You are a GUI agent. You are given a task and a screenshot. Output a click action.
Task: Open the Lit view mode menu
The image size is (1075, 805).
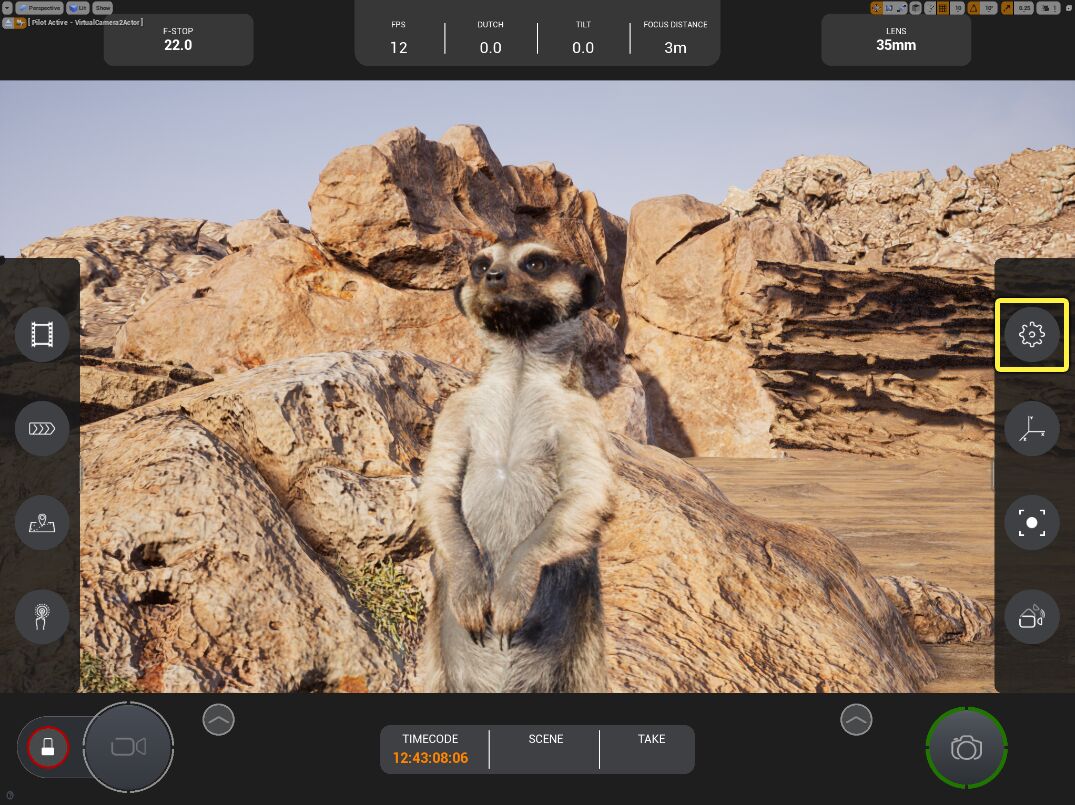tap(78, 8)
